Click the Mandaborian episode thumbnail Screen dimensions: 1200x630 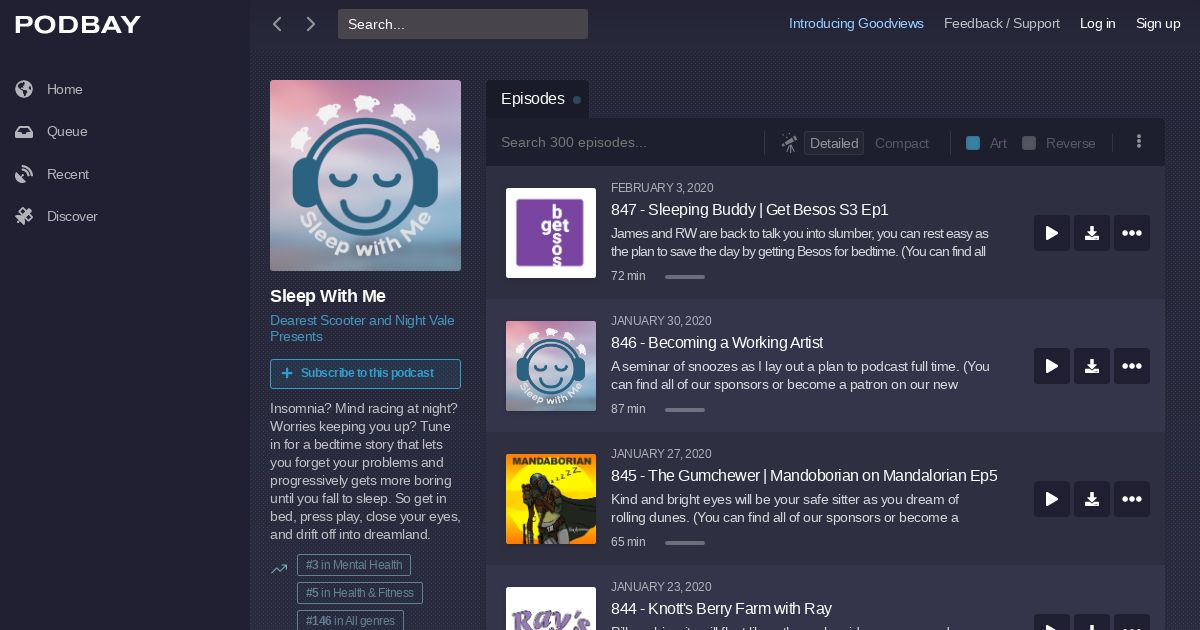[551, 499]
